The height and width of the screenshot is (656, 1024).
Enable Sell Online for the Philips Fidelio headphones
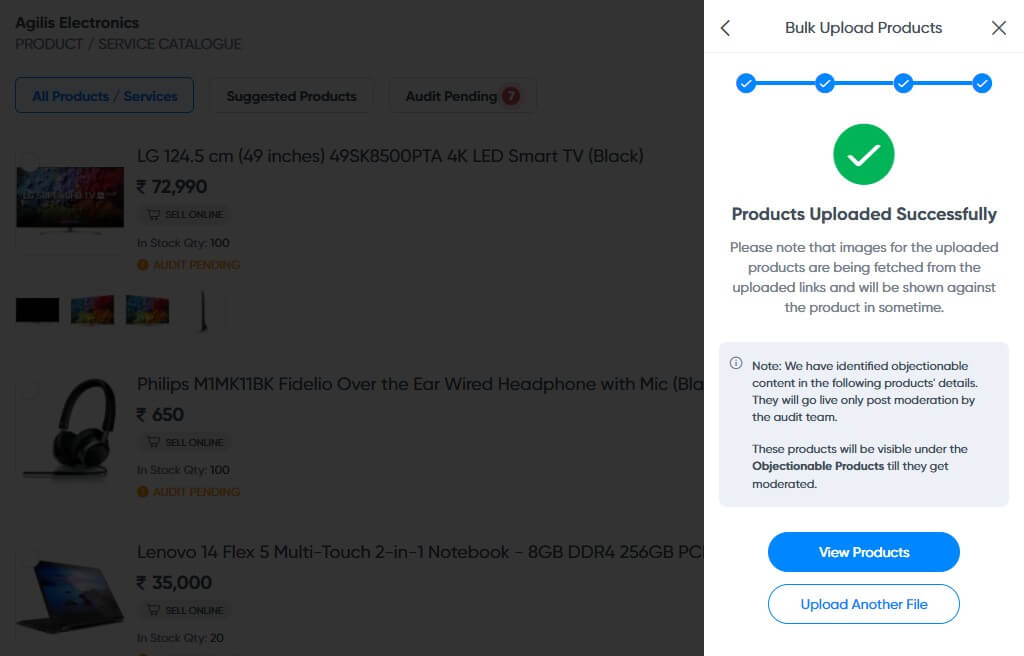click(x=185, y=442)
